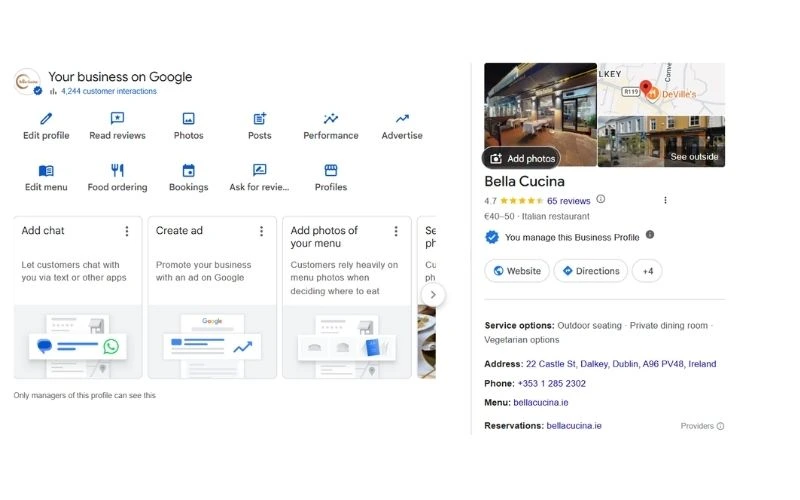The width and height of the screenshot is (800, 500).
Task: Click 'Promote your business with an ad' text
Action: click(x=204, y=271)
